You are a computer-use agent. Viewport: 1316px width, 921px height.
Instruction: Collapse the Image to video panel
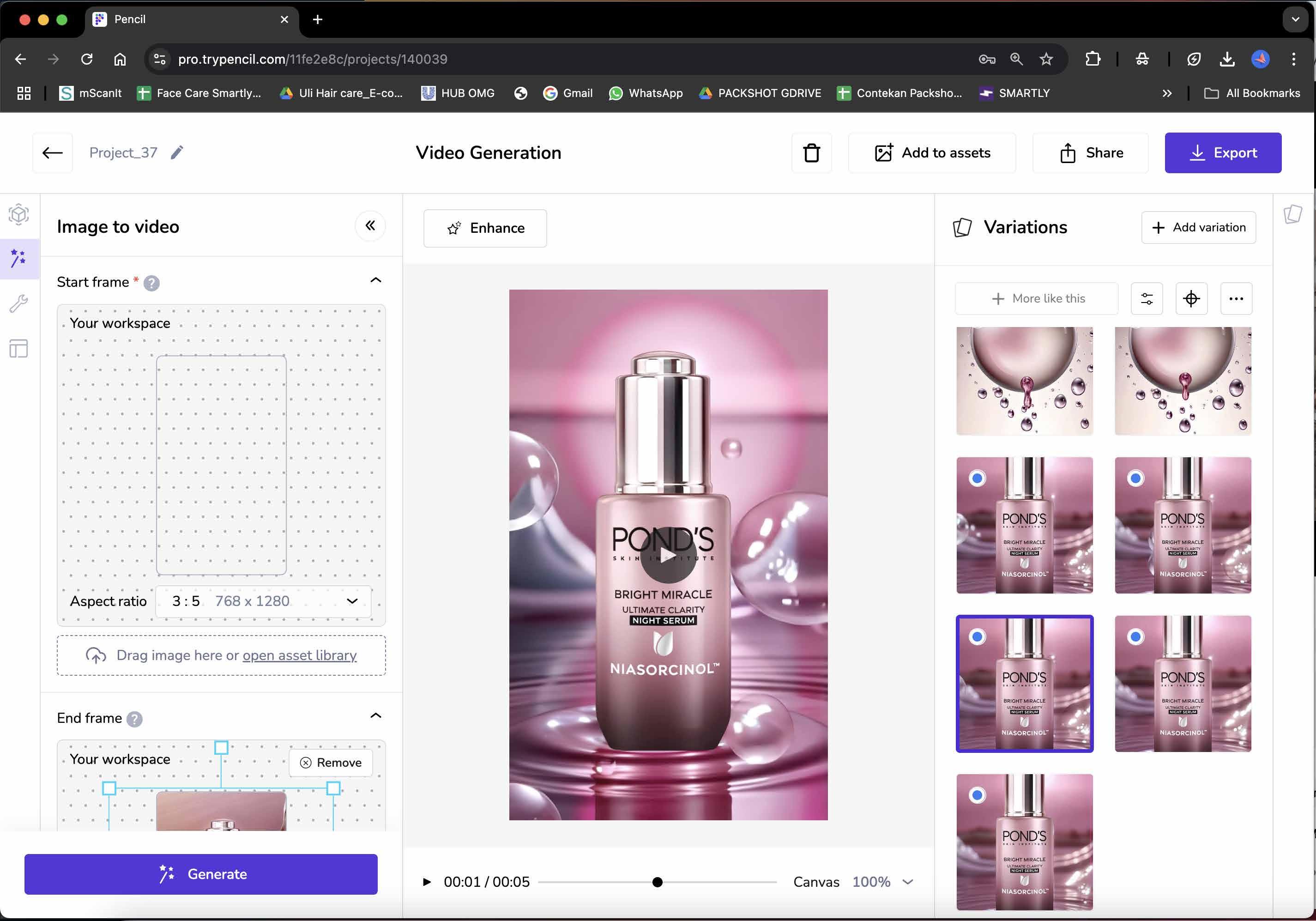pyautogui.click(x=370, y=226)
